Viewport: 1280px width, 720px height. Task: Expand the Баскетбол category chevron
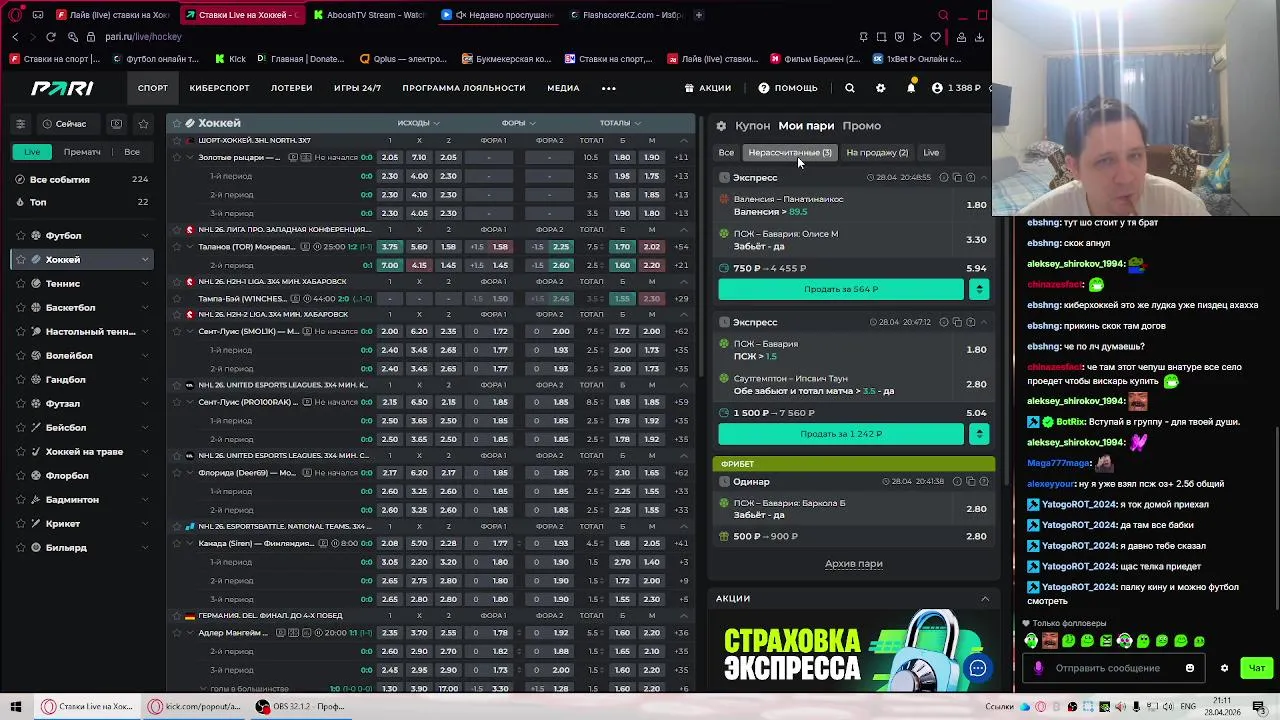pos(145,308)
